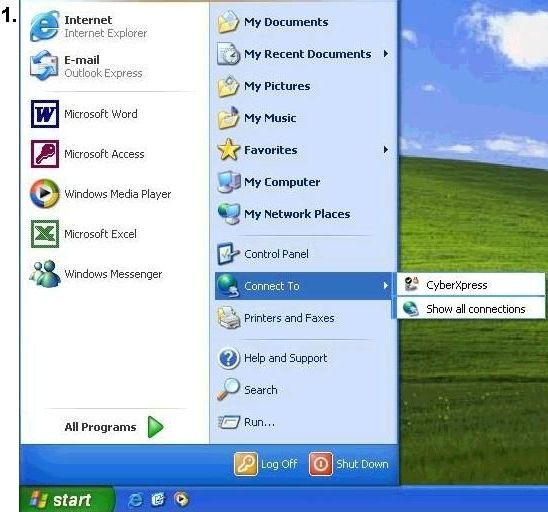Click Show Desktop icon in Quick Launch
The width and height of the screenshot is (548, 512).
click(x=158, y=499)
